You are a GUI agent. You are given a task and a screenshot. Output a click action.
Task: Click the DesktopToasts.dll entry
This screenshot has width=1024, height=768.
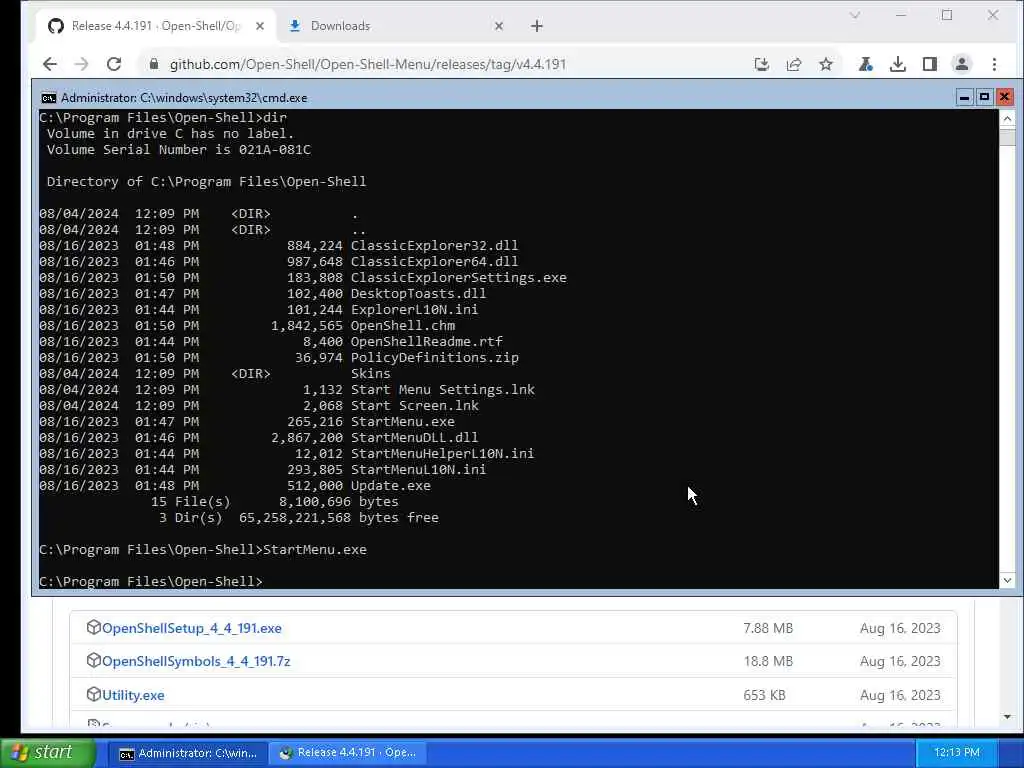pos(418,294)
